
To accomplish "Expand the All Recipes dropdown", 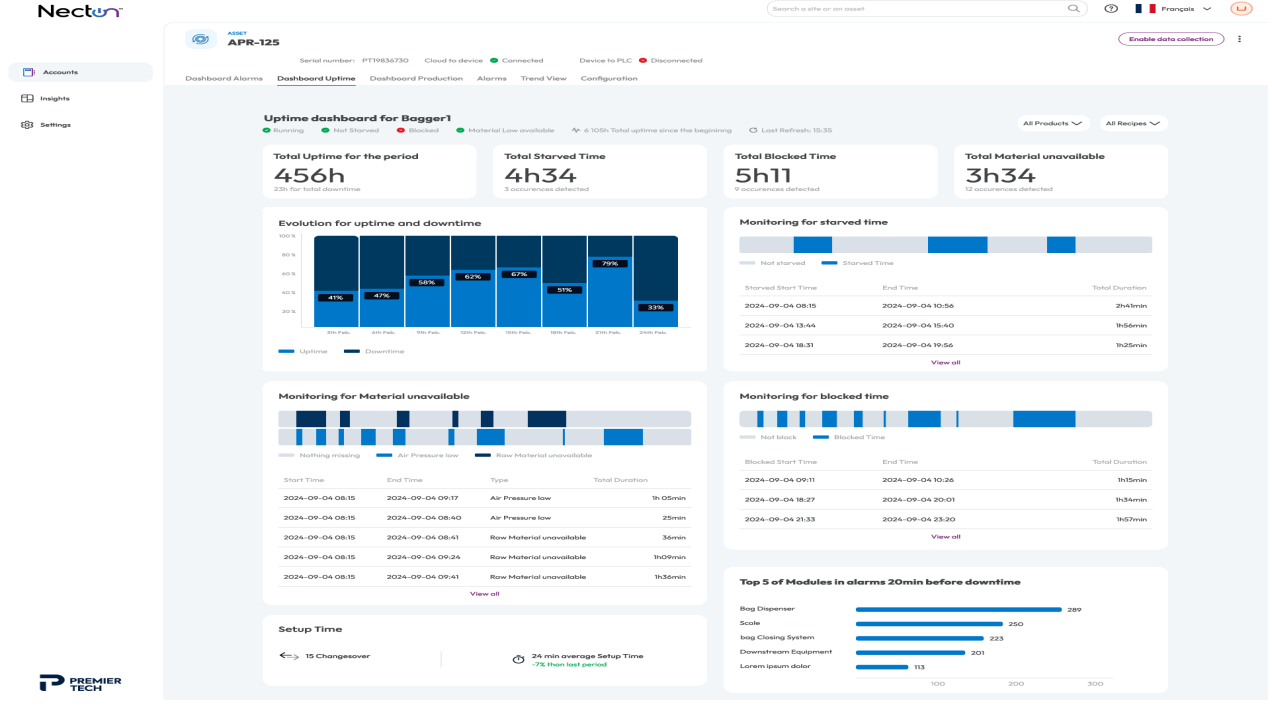I will pos(1133,124).
